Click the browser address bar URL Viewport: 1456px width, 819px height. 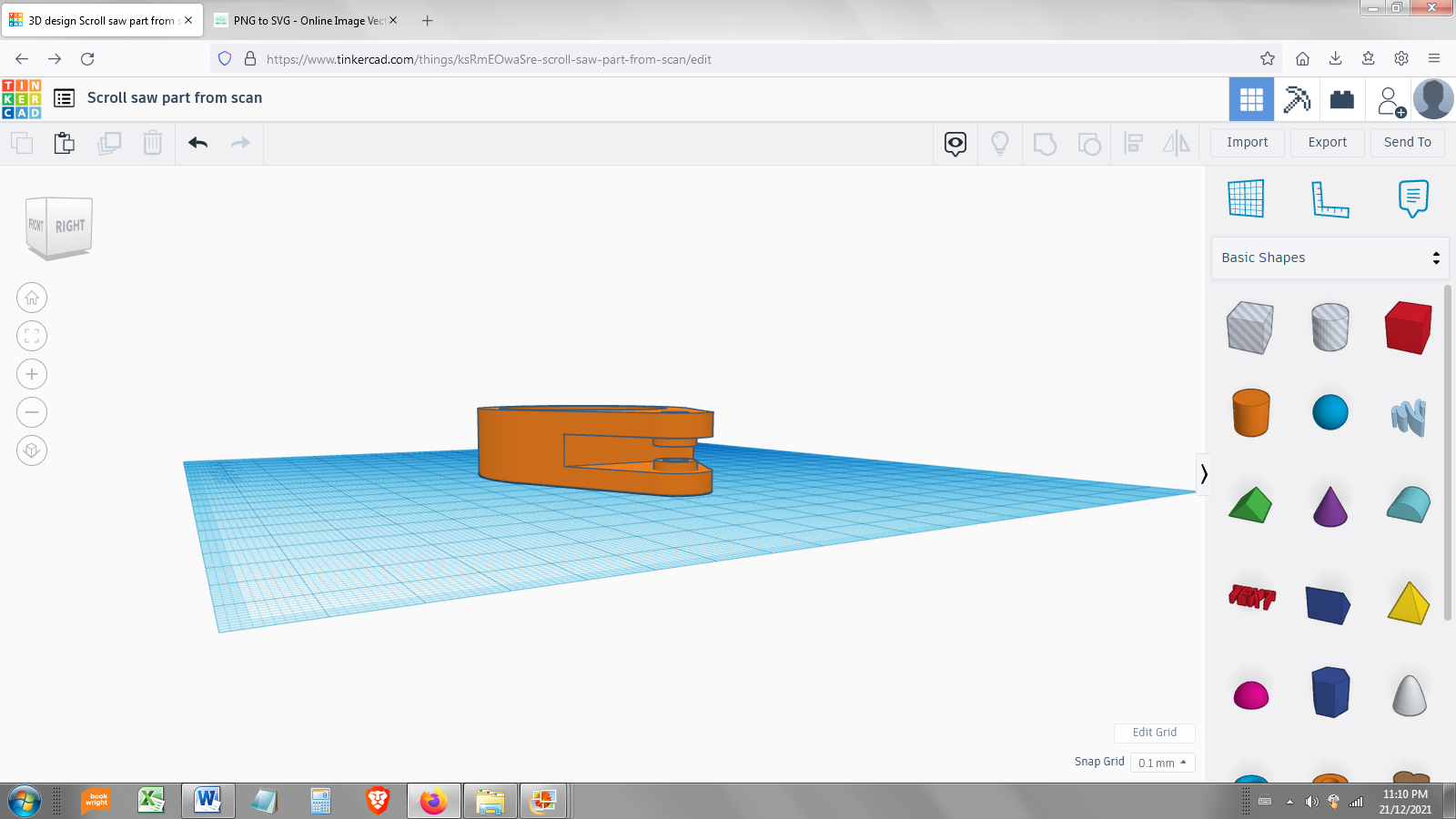(x=489, y=59)
